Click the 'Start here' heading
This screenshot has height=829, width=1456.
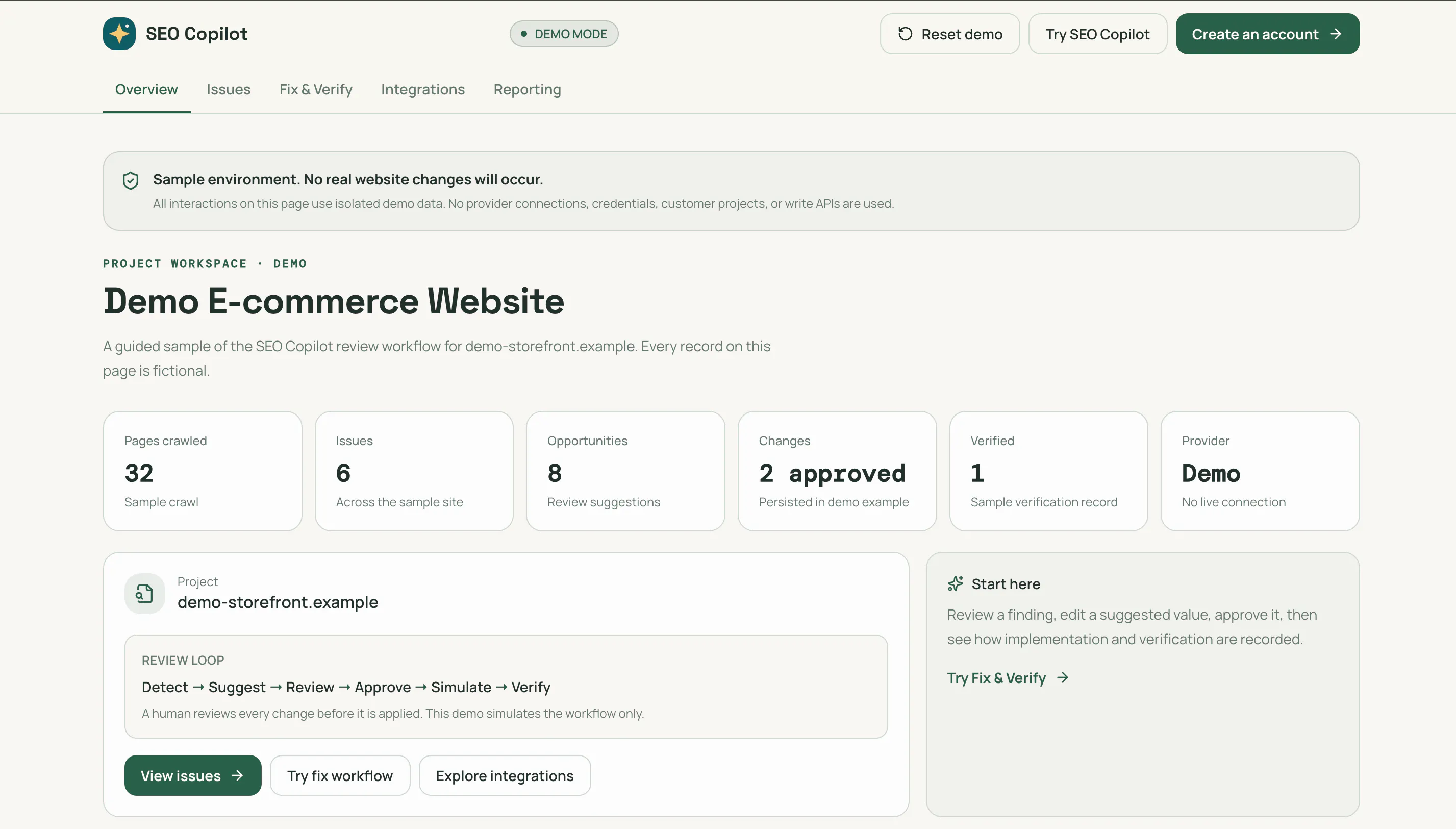pyautogui.click(x=1006, y=583)
